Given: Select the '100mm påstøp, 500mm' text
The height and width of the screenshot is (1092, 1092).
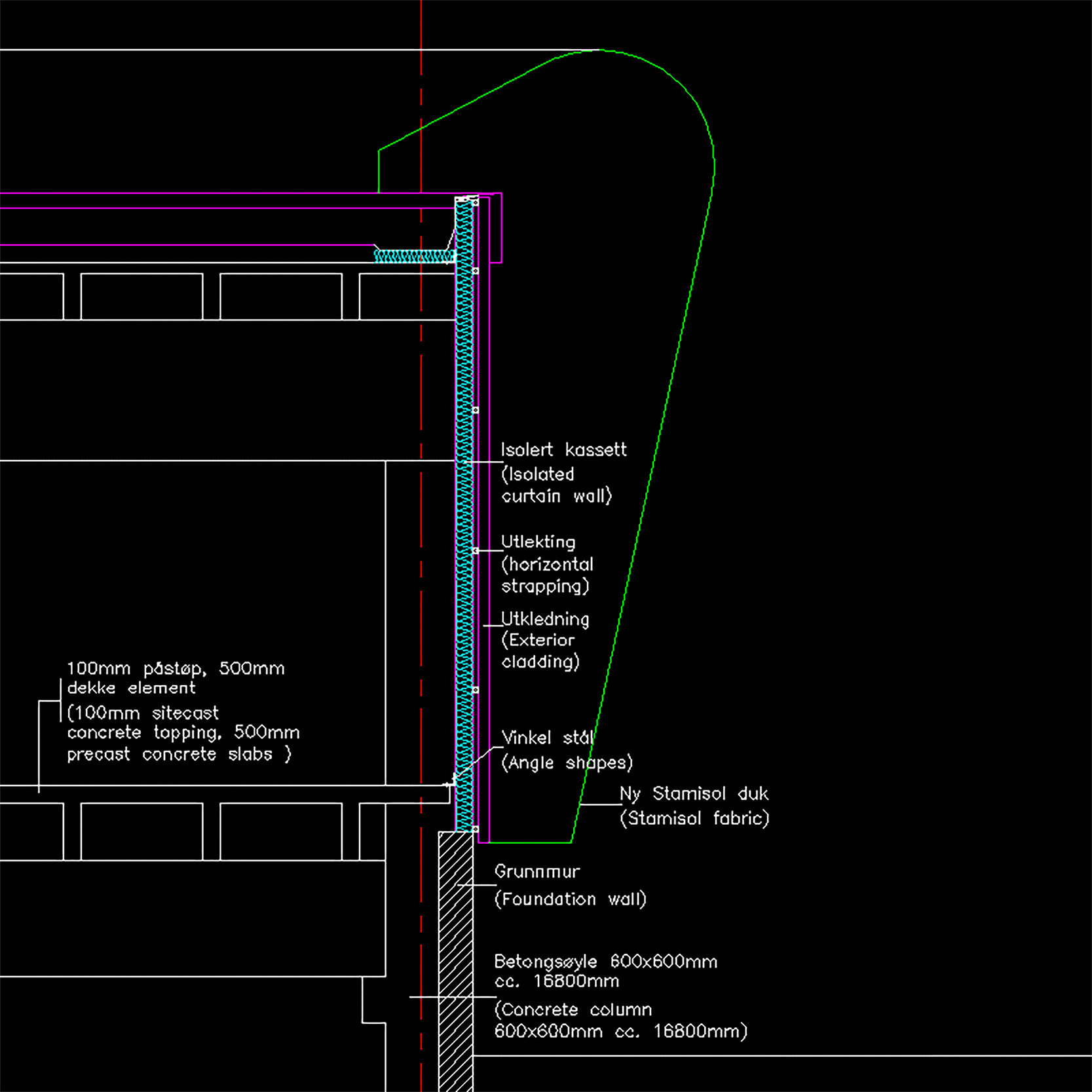Looking at the screenshot, I should [x=176, y=668].
